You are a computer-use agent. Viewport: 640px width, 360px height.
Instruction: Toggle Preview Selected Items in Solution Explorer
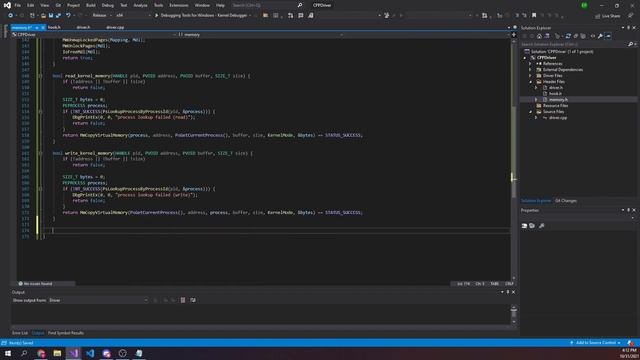click(608, 36)
